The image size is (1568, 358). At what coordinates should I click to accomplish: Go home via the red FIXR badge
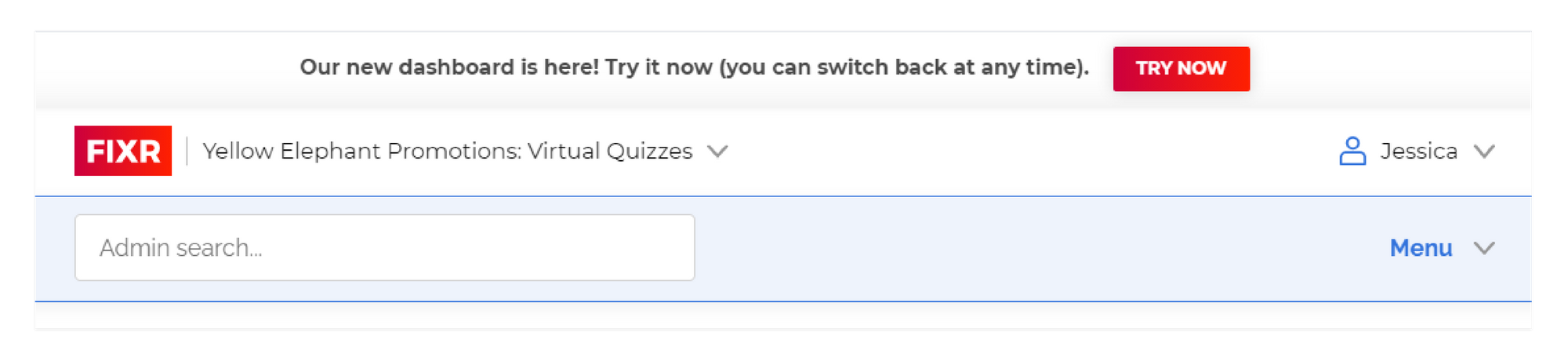pos(123,151)
